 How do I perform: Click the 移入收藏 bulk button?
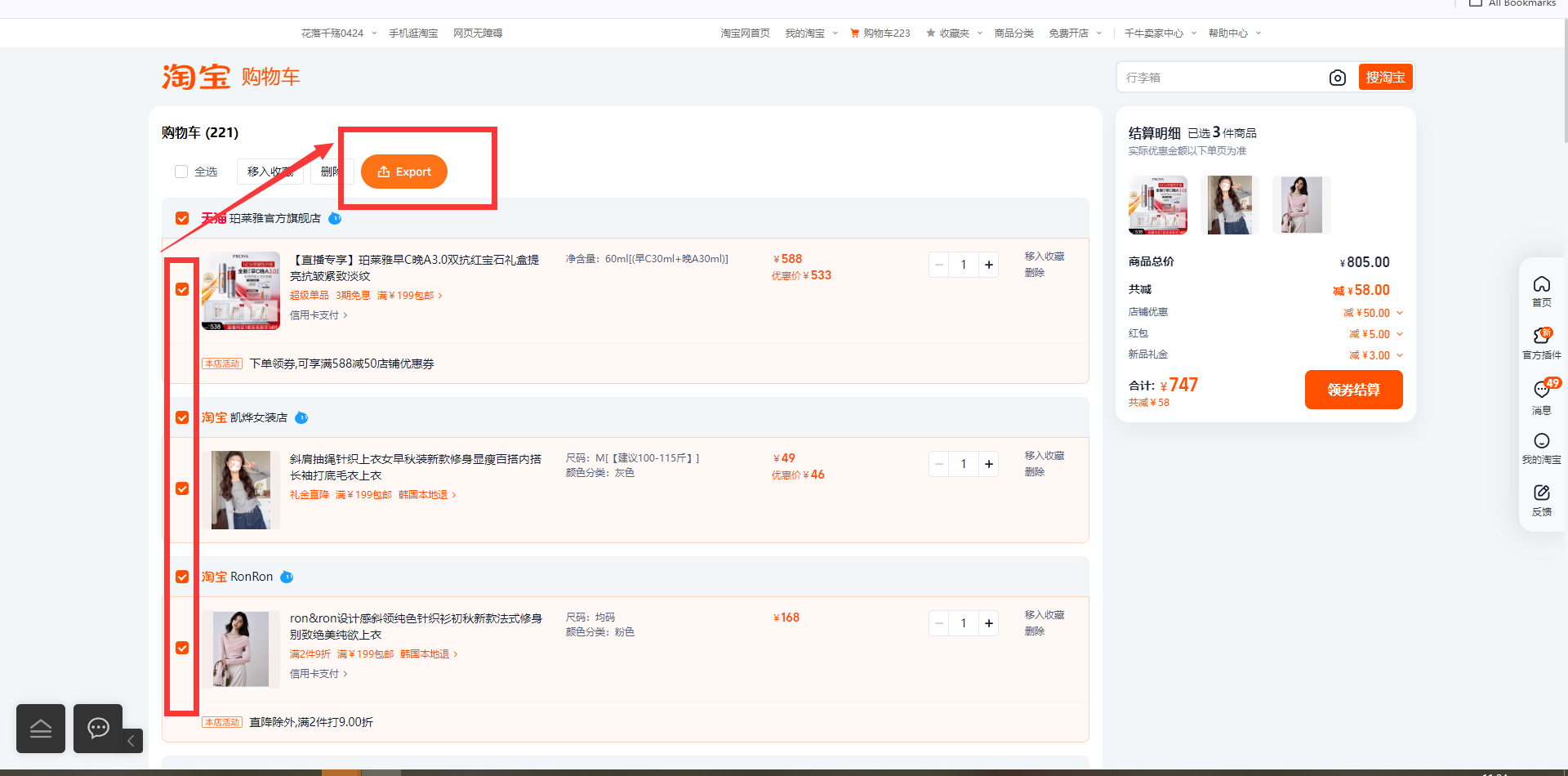coord(270,172)
